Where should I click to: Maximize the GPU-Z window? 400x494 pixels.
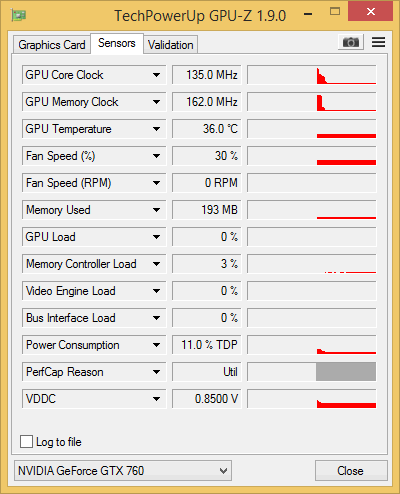(x=335, y=12)
